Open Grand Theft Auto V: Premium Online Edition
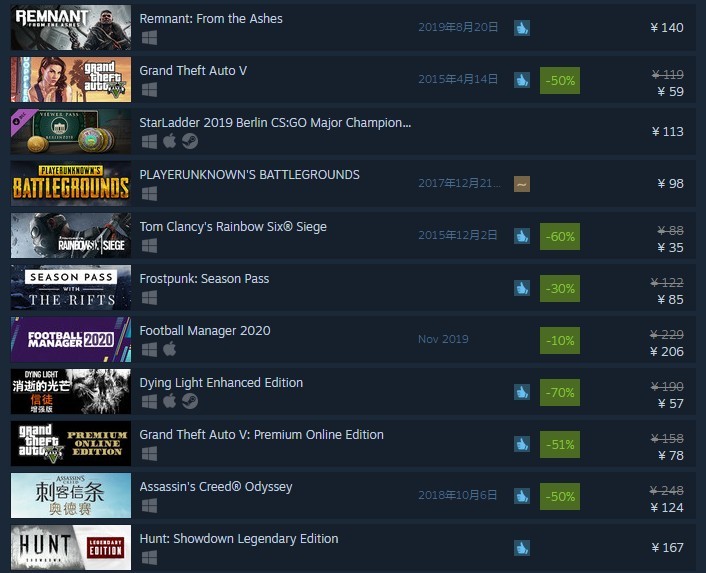Image resolution: width=706 pixels, height=573 pixels. [262, 435]
